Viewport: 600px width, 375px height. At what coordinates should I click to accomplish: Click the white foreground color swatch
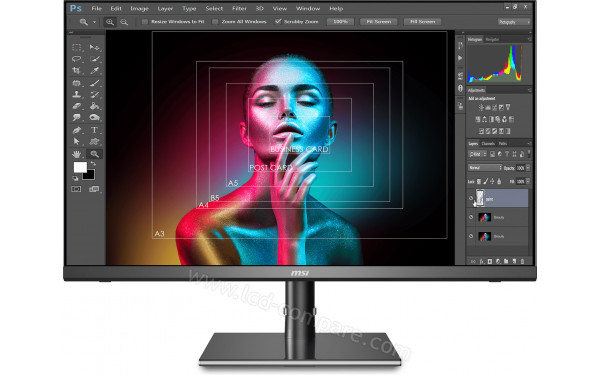79,166
